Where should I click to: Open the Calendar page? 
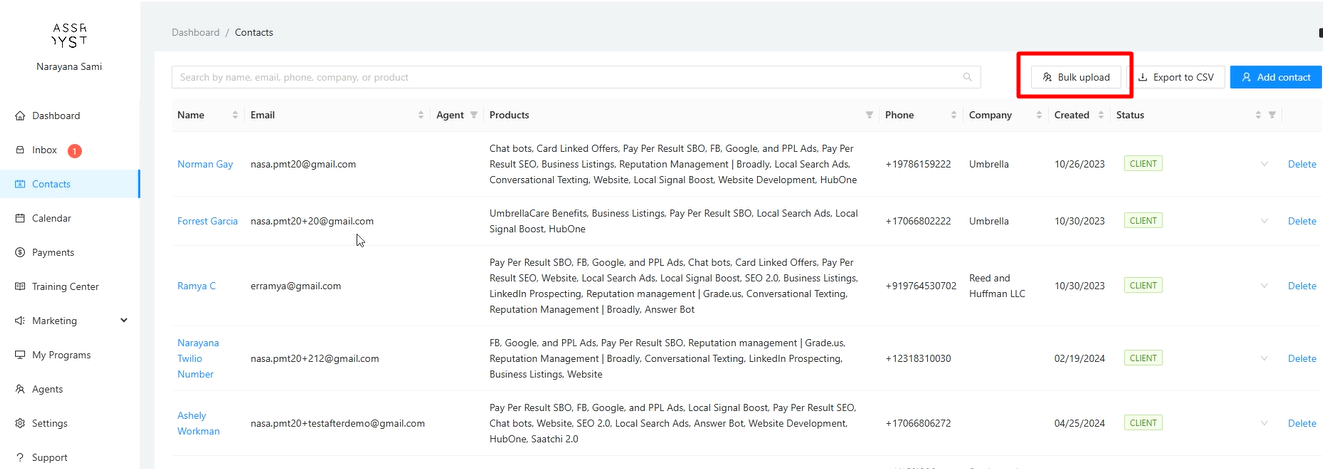point(51,218)
